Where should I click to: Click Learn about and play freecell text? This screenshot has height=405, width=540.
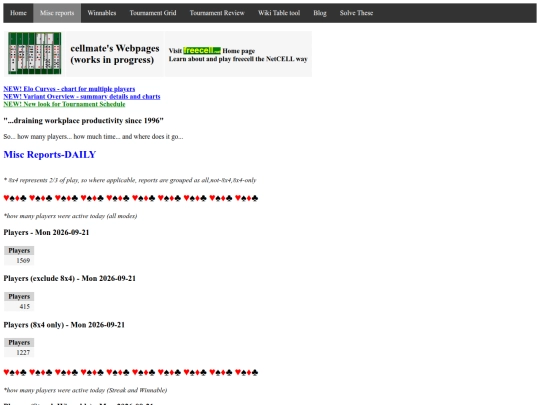(x=238, y=59)
